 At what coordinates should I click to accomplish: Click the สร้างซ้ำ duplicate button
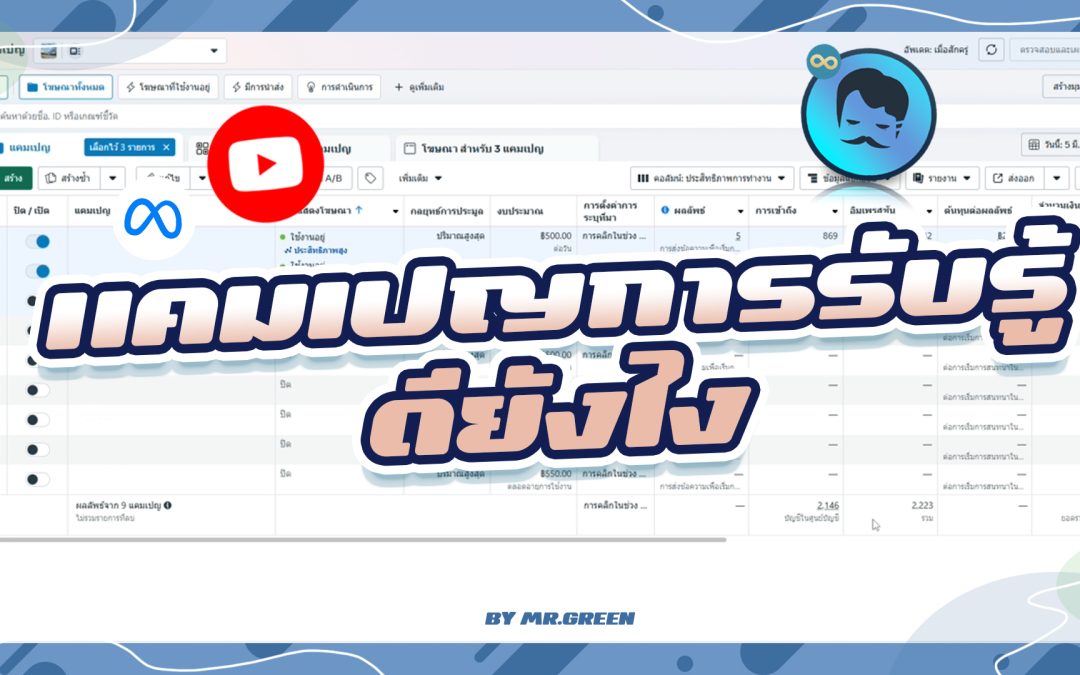70,178
